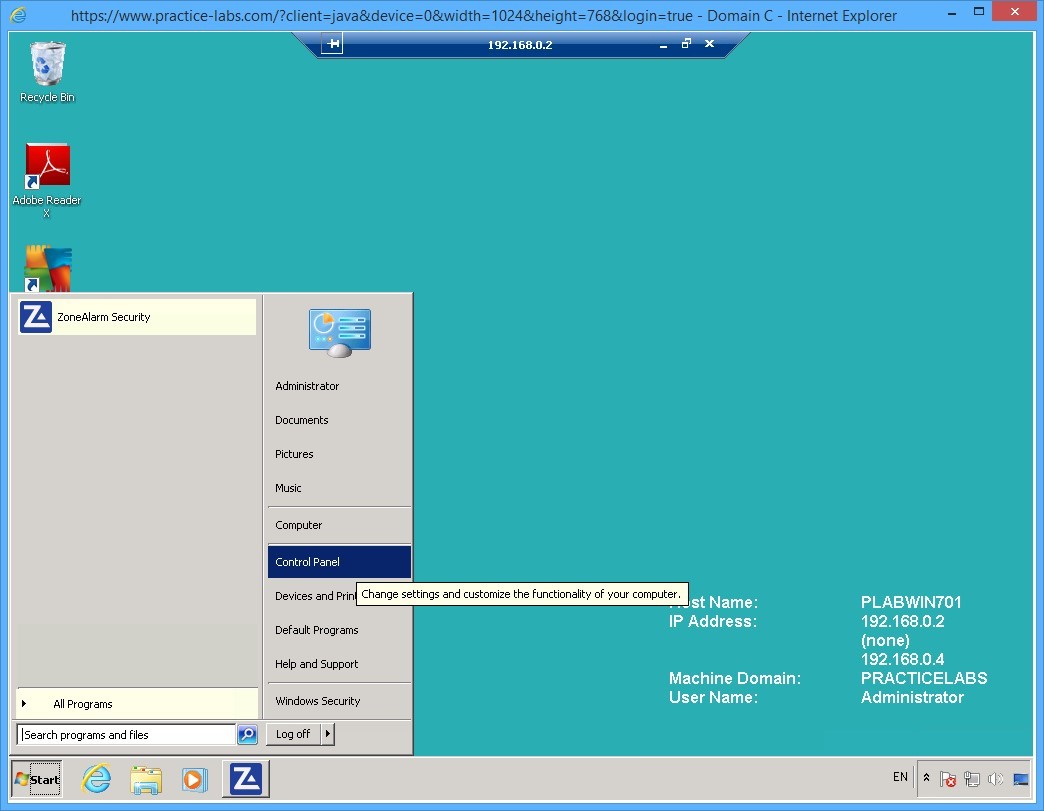Open the Recycle Bin
Screen dimensions: 1044x811
46,62
